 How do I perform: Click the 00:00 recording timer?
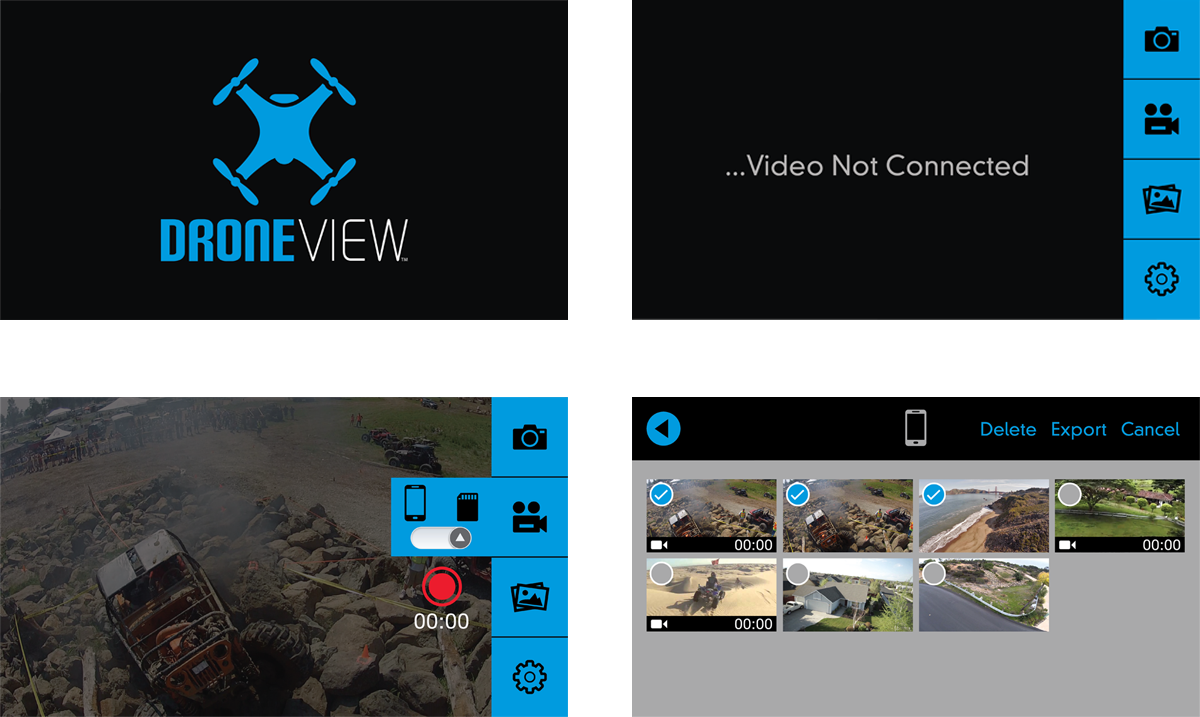(x=442, y=621)
